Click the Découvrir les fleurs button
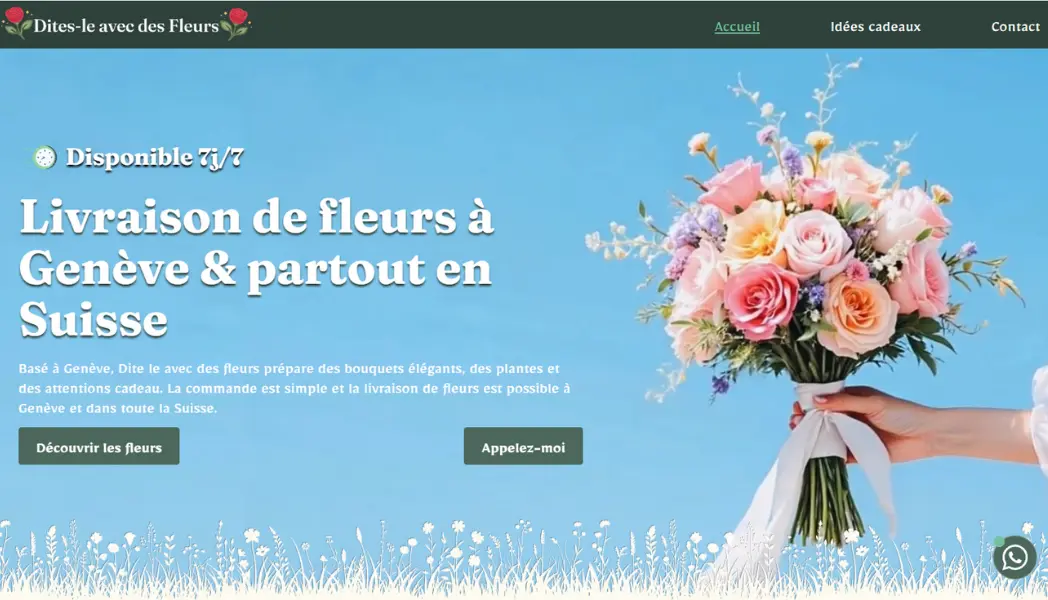Viewport: 1048px width, 600px height. [x=97, y=447]
